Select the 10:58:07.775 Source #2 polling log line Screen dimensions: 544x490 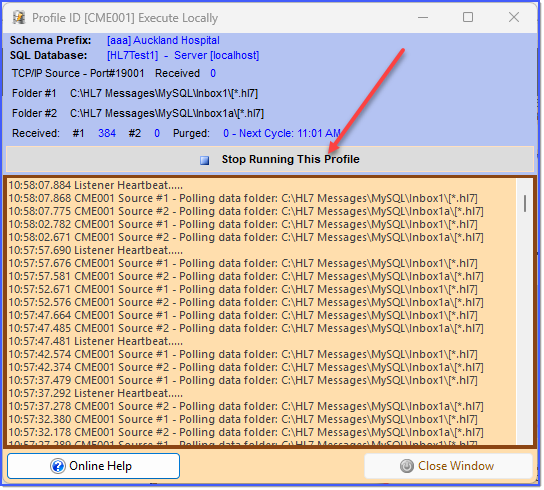click(x=246, y=211)
